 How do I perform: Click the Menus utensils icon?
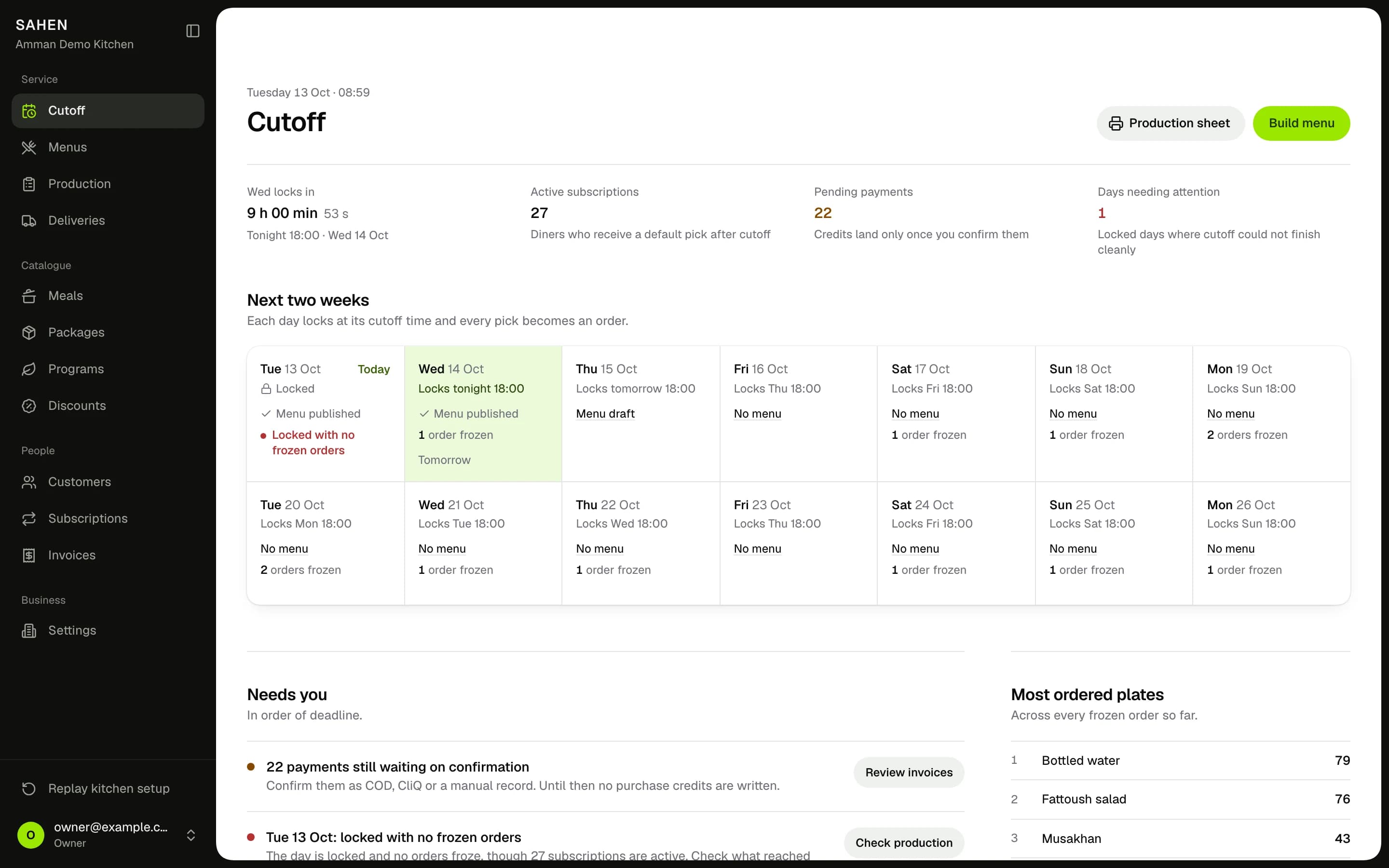click(29, 148)
